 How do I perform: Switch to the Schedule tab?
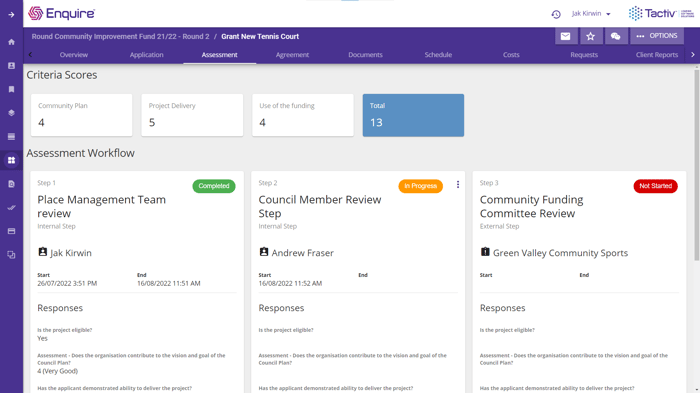click(x=438, y=55)
